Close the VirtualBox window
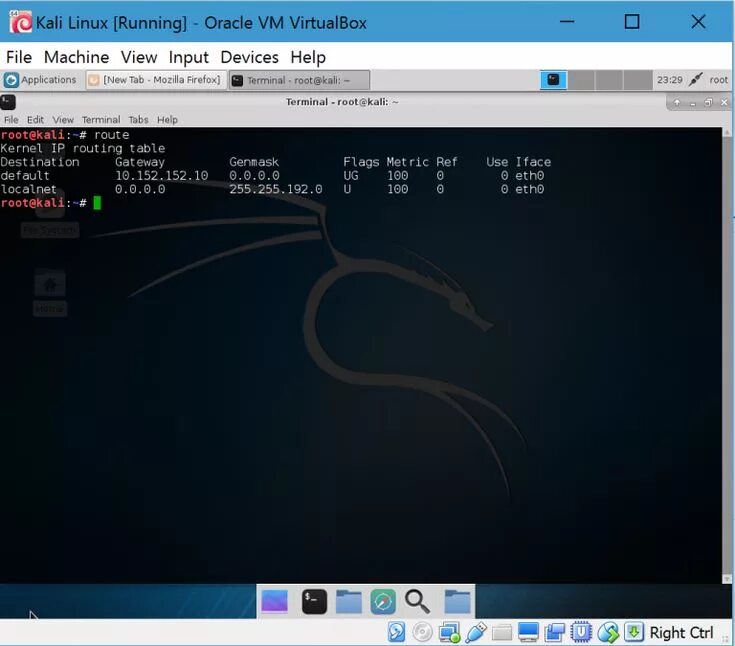 (x=698, y=22)
